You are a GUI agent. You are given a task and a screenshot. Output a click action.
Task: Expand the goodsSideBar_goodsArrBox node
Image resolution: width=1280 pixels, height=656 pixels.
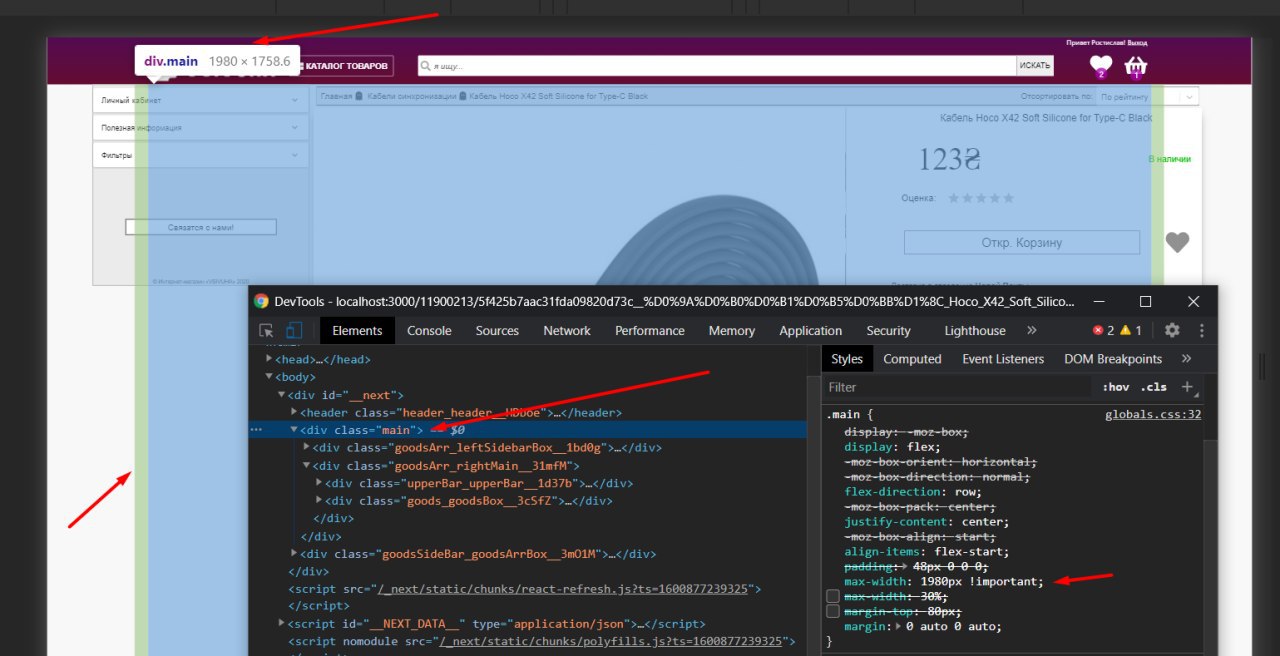coord(294,553)
